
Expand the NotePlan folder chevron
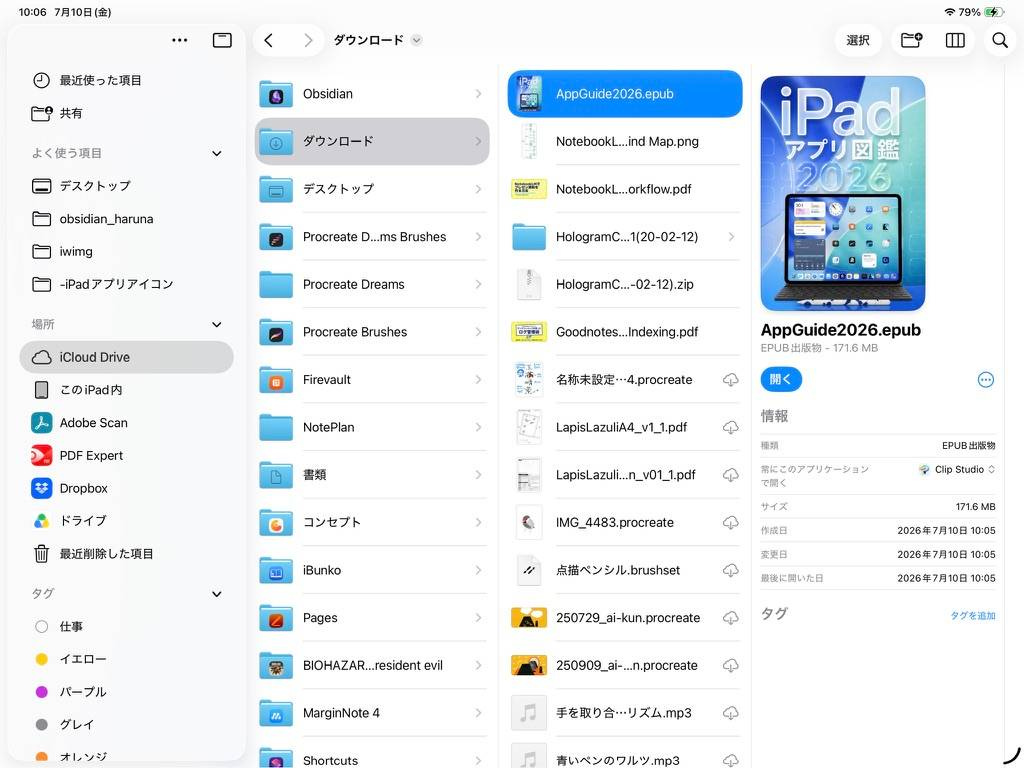[x=479, y=427]
